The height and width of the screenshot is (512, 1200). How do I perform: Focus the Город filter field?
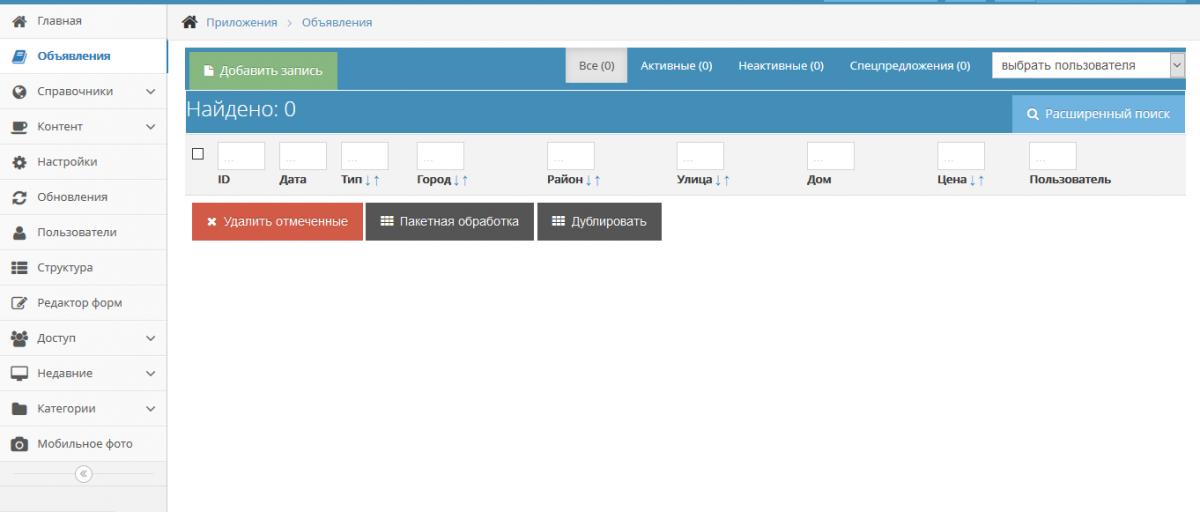click(x=441, y=156)
